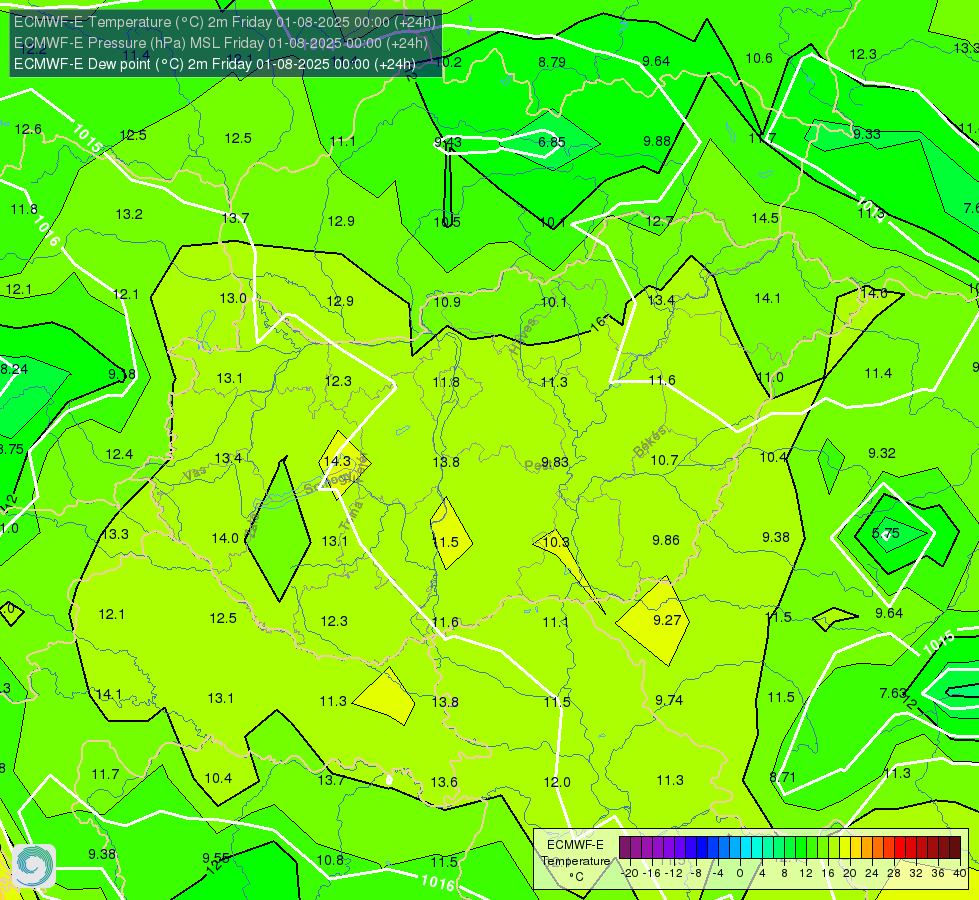Screen dimensions: 979x900
Task: Click the 13.6 dew point value
Action: [444, 782]
